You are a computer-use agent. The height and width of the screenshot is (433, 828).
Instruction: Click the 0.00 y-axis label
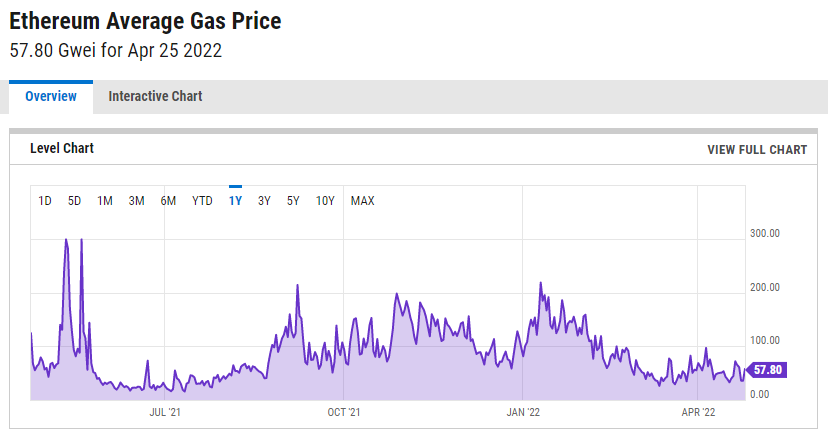(x=759, y=394)
